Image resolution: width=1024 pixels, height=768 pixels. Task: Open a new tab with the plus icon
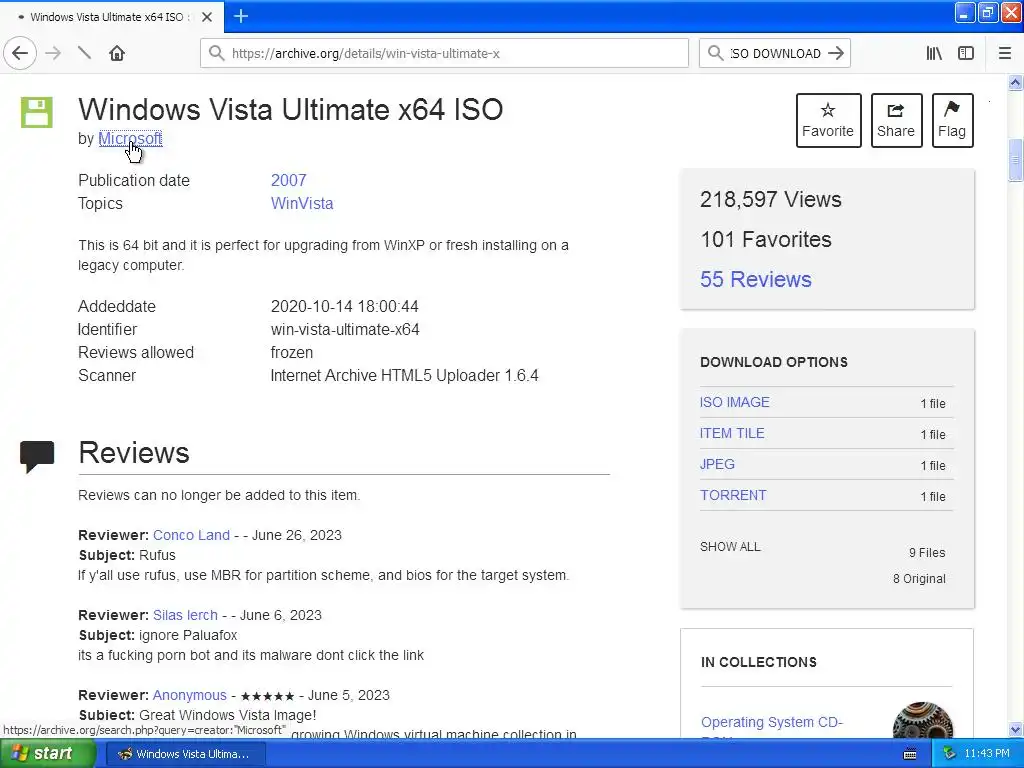[241, 16]
